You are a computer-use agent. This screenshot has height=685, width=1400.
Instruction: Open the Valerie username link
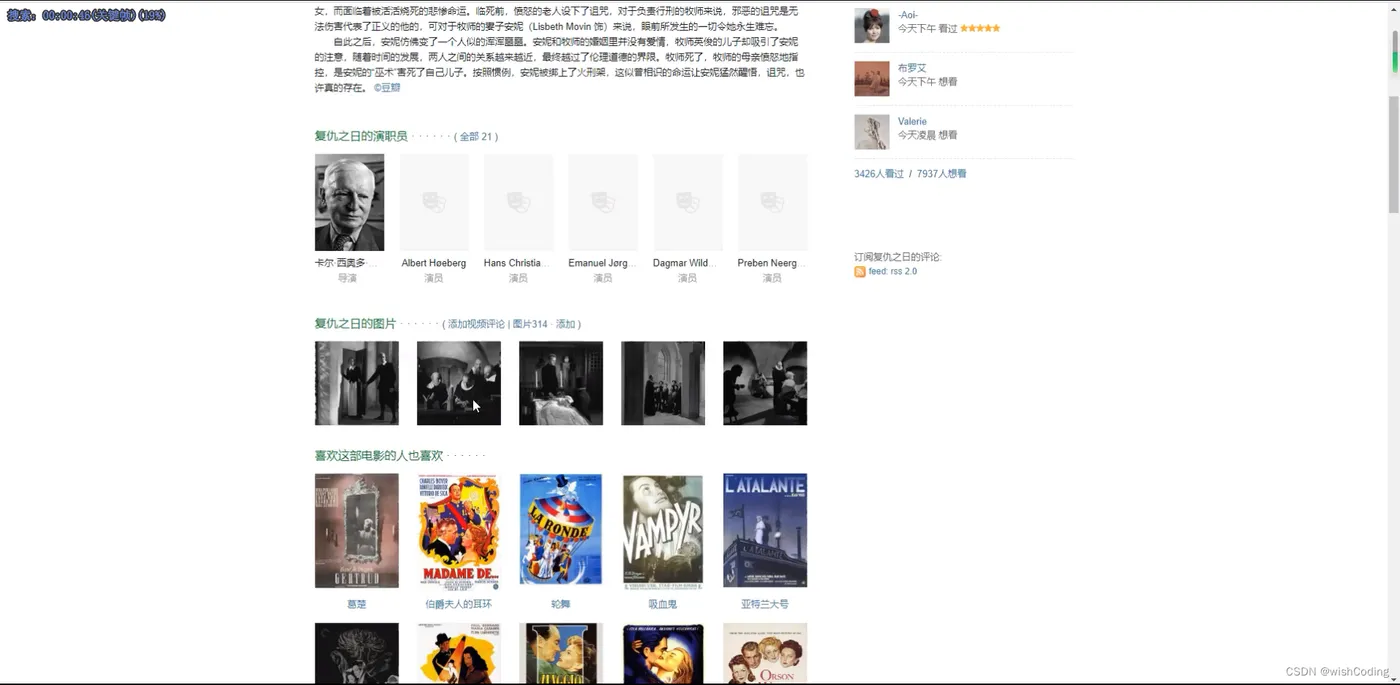click(x=912, y=121)
